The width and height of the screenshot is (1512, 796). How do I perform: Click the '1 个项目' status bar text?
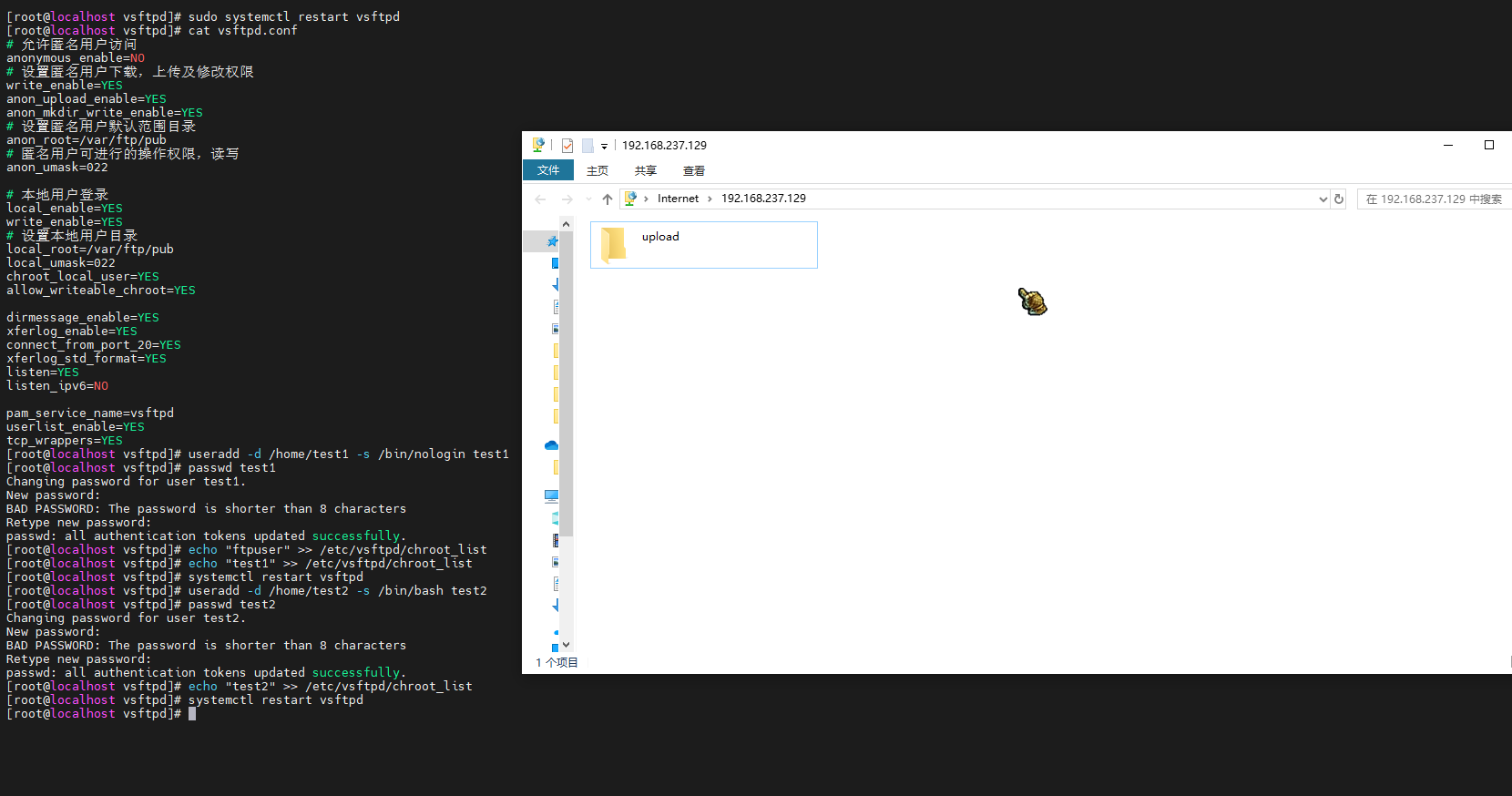557,662
